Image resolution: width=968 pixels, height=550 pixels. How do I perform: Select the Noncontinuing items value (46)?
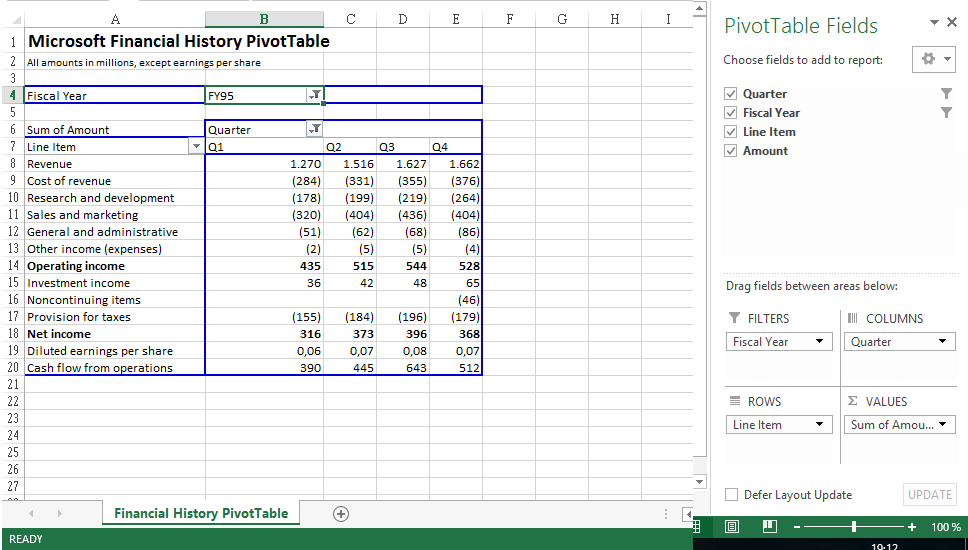pyautogui.click(x=456, y=299)
